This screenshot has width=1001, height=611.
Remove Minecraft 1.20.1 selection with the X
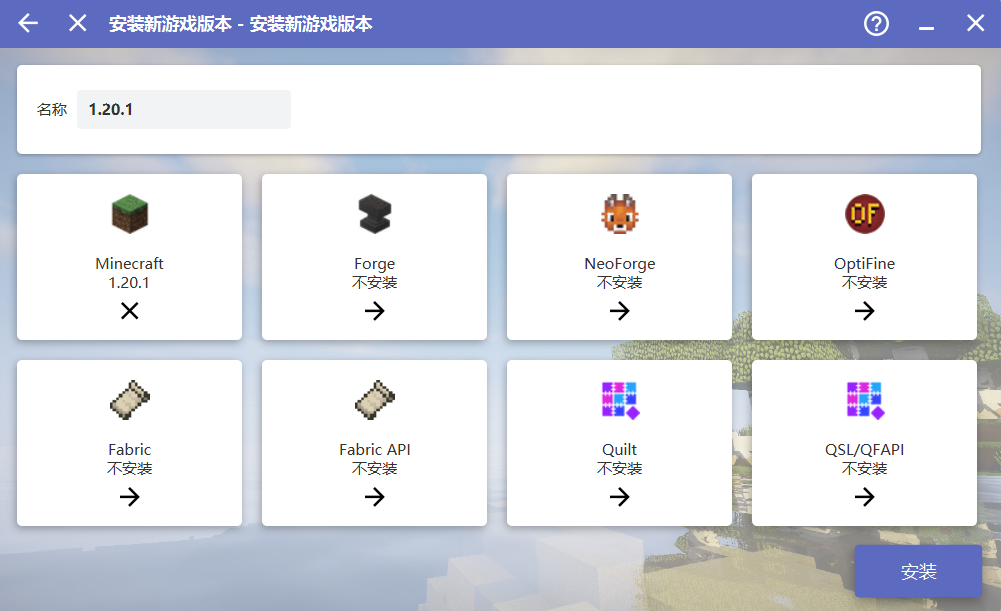tap(130, 311)
